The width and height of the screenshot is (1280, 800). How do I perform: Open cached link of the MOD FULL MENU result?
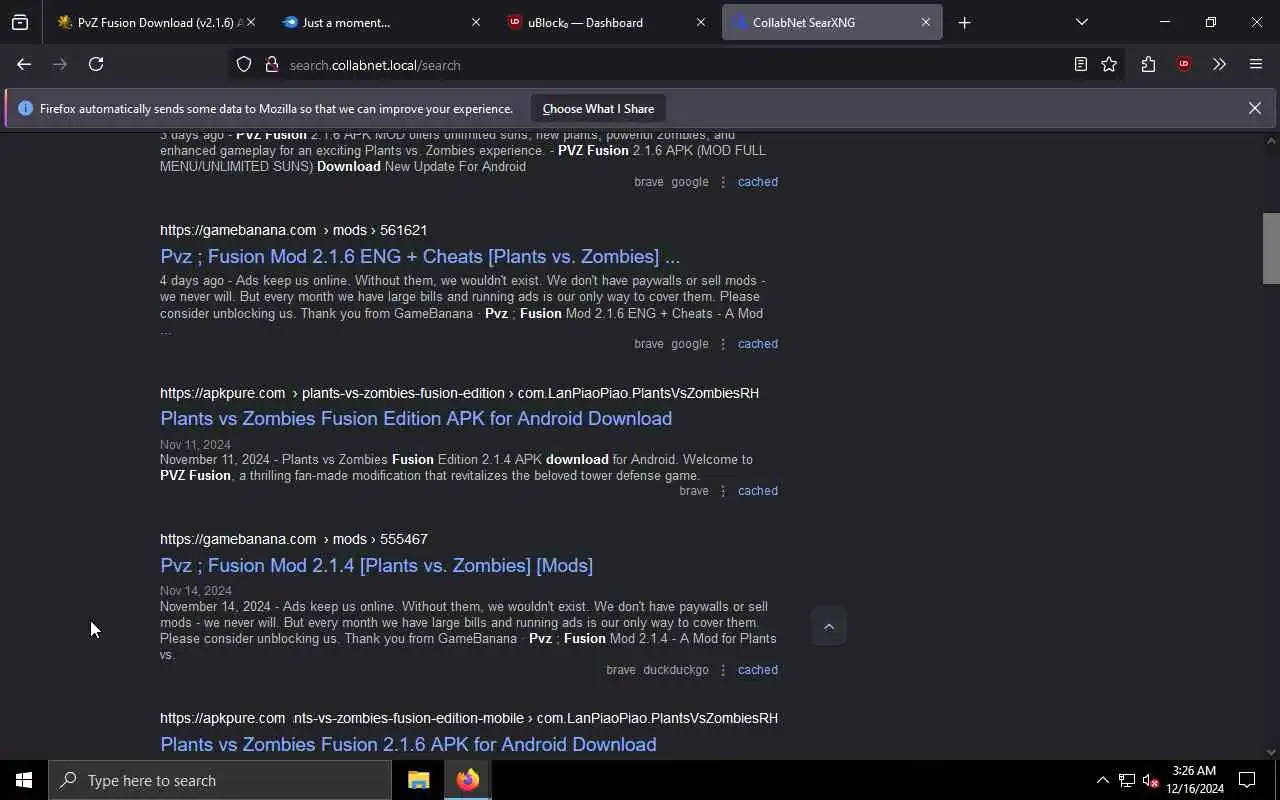[x=757, y=182]
